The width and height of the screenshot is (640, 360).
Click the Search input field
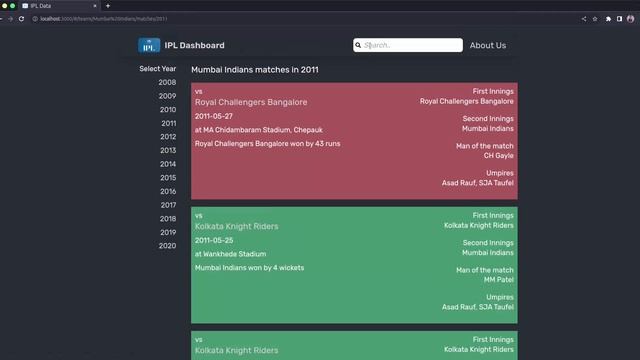pos(408,45)
